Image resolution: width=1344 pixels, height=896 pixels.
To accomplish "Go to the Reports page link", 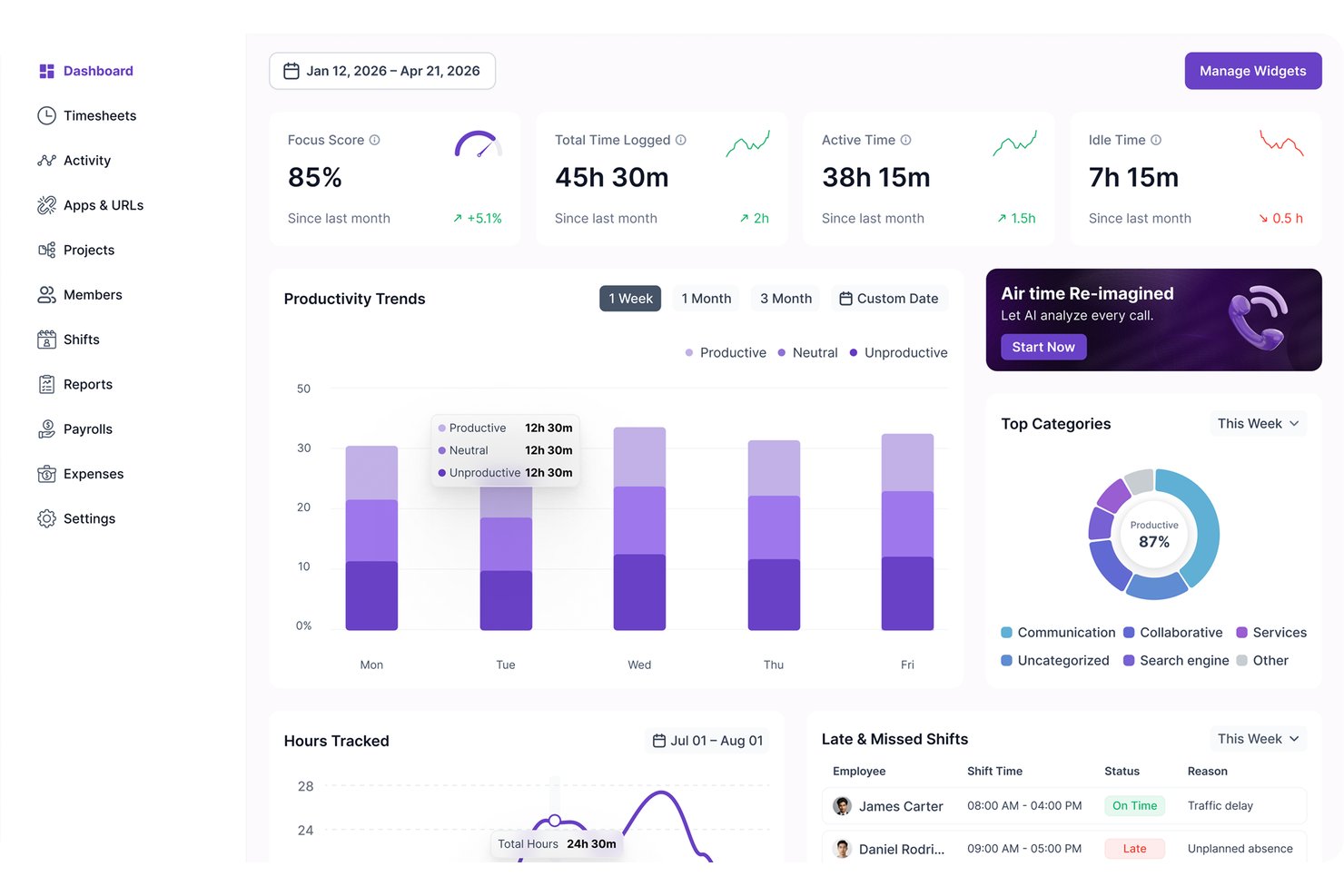I will pos(88,384).
